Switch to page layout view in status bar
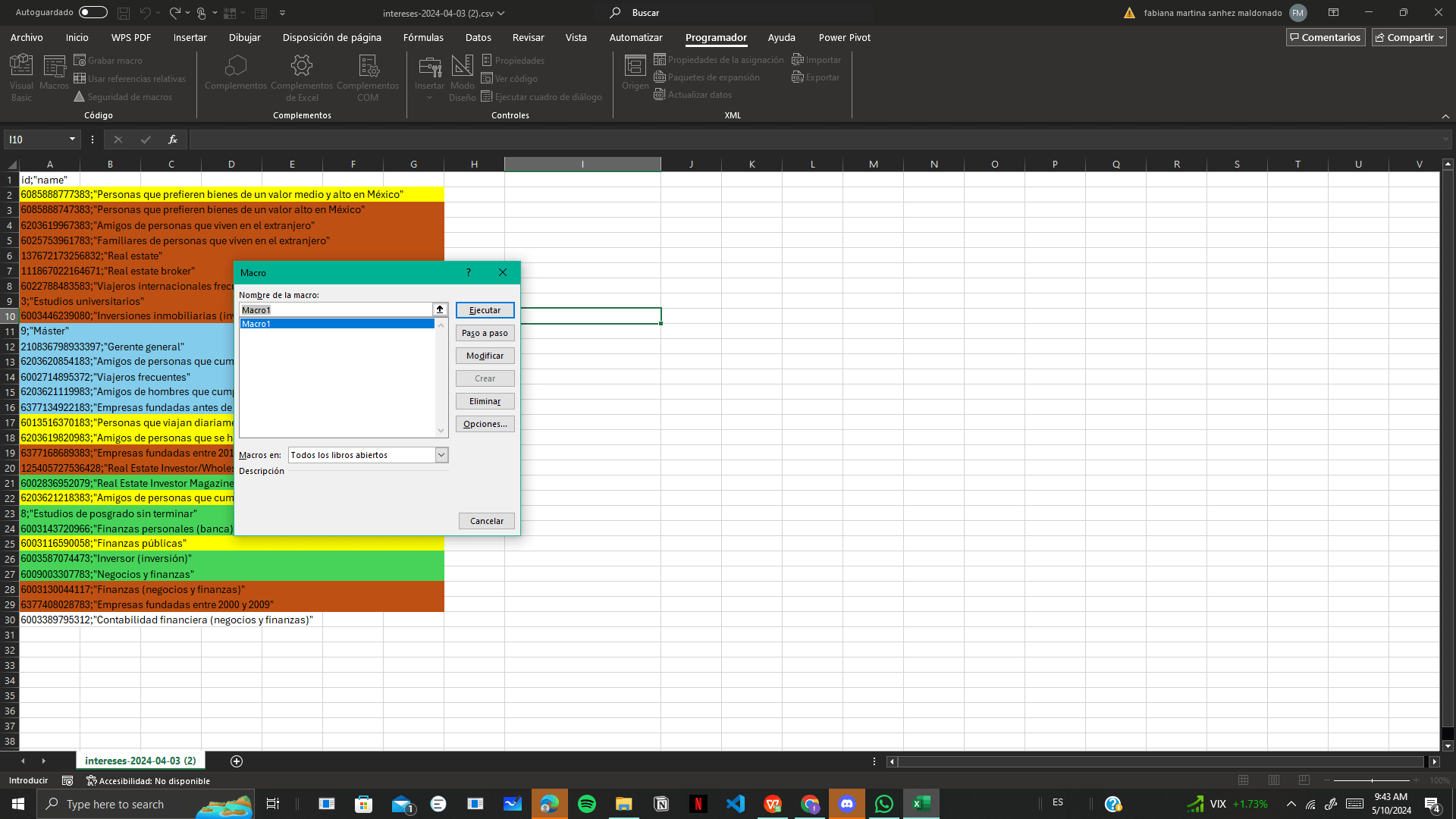The image size is (1456, 819). [1274, 780]
